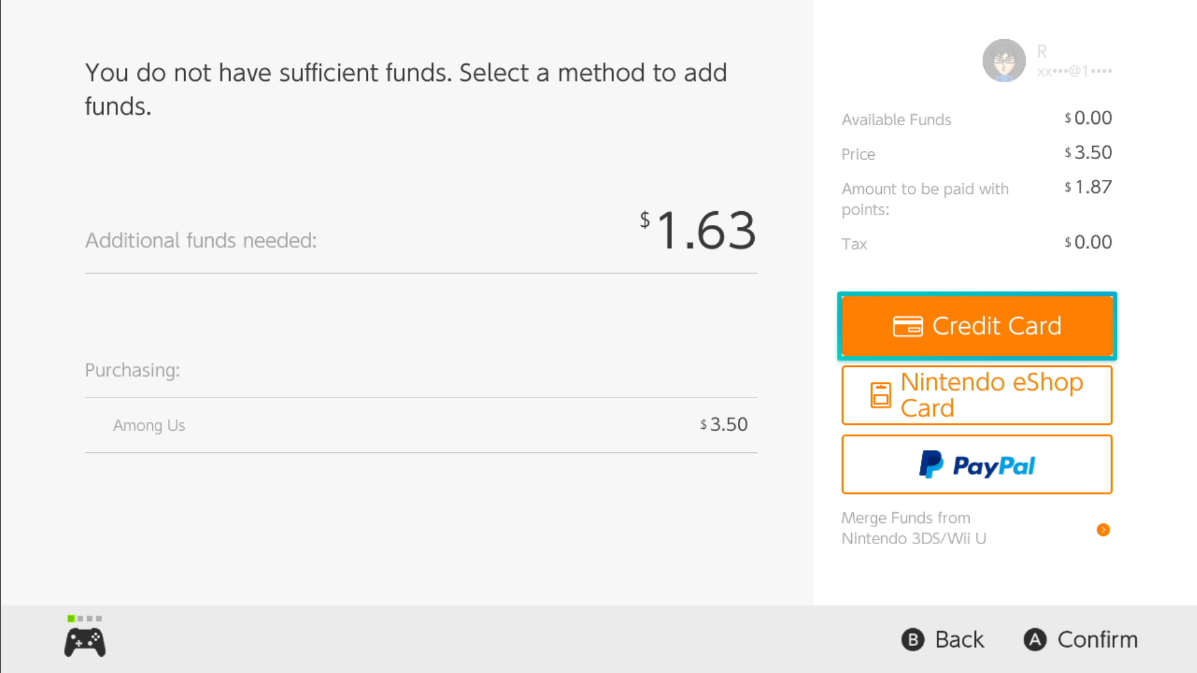Select the Nintendo eShop Card option
The width and height of the screenshot is (1197, 673).
coord(977,395)
